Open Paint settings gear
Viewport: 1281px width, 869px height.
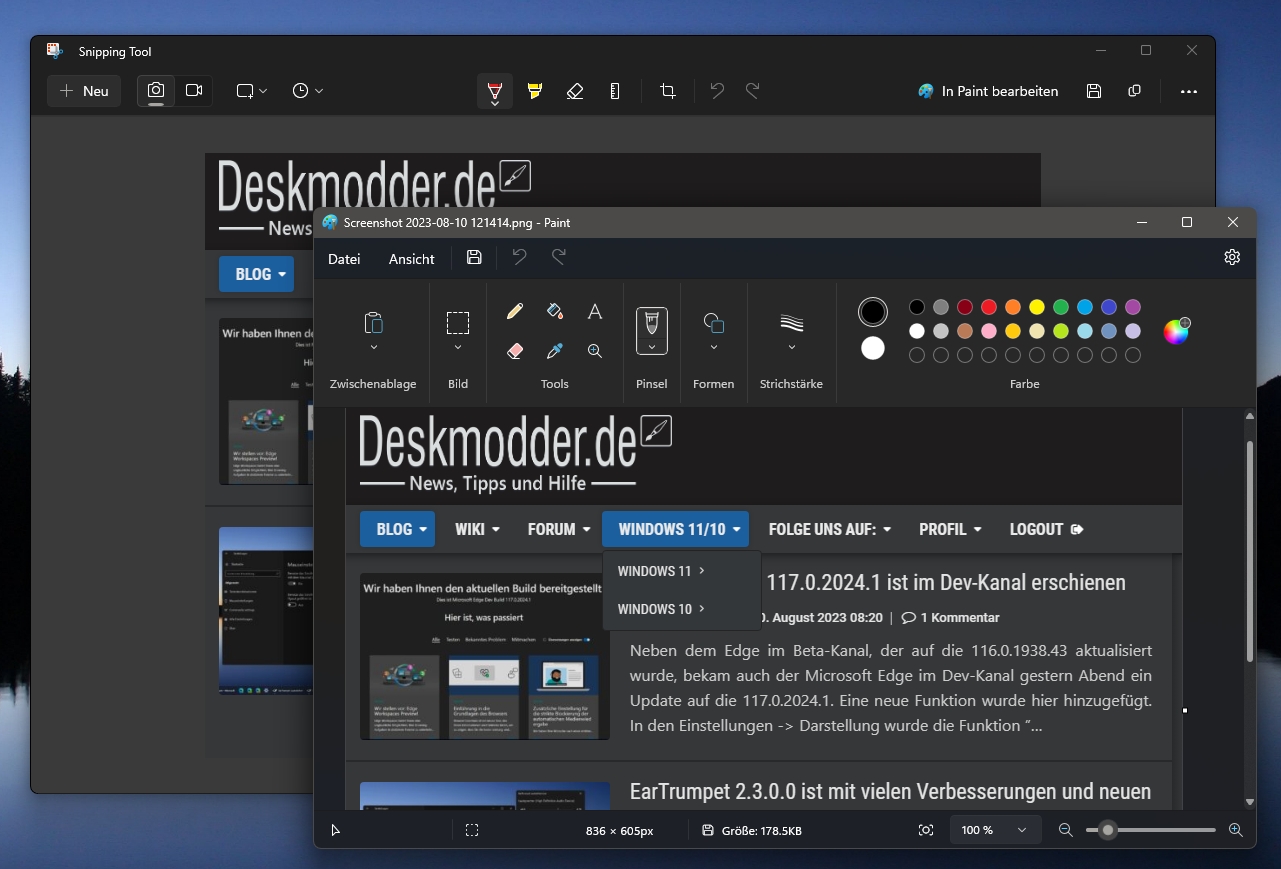1232,257
